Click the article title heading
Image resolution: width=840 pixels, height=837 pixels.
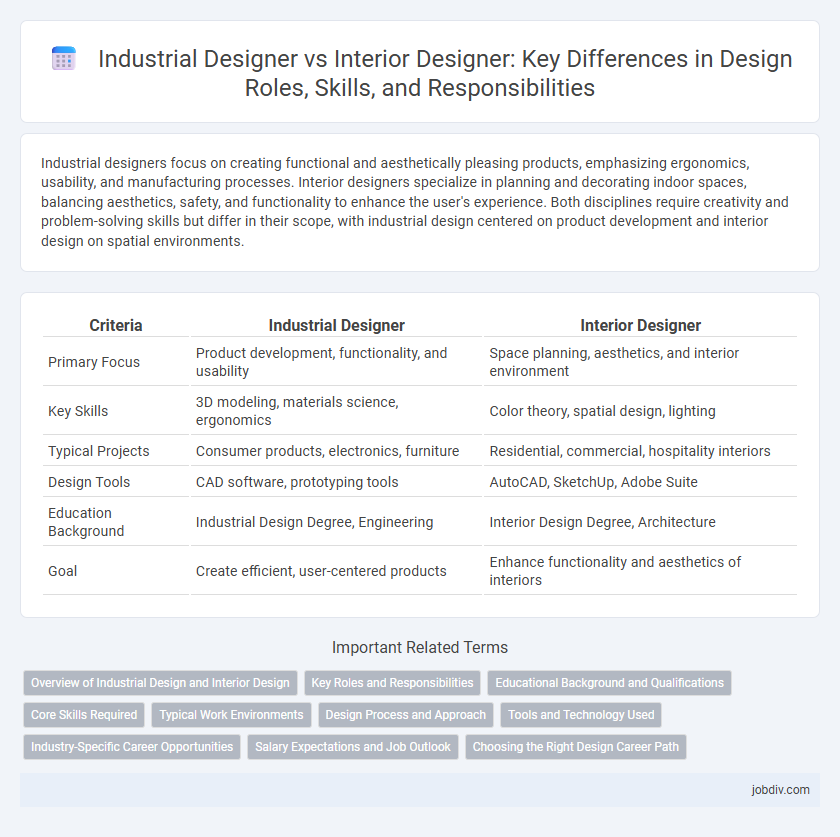pyautogui.click(x=445, y=73)
